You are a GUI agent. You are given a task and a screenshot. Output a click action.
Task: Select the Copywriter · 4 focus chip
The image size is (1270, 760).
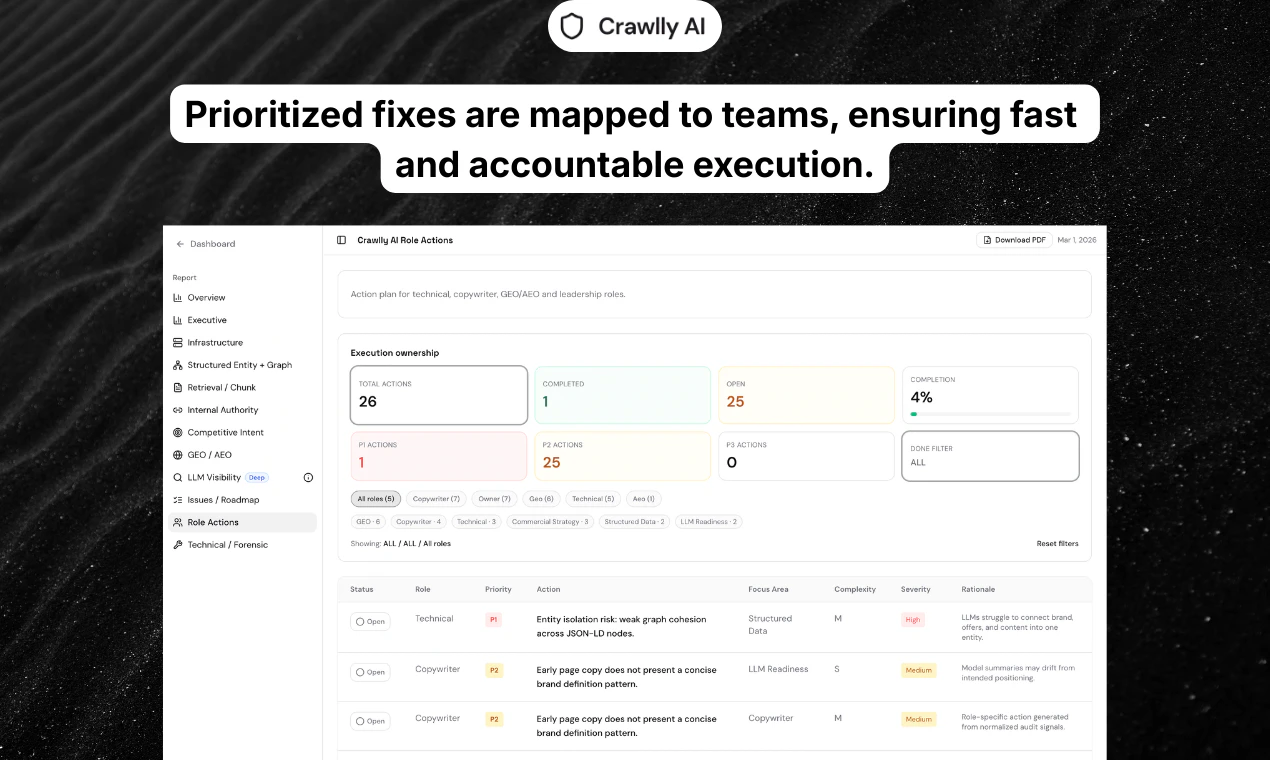[x=418, y=522]
